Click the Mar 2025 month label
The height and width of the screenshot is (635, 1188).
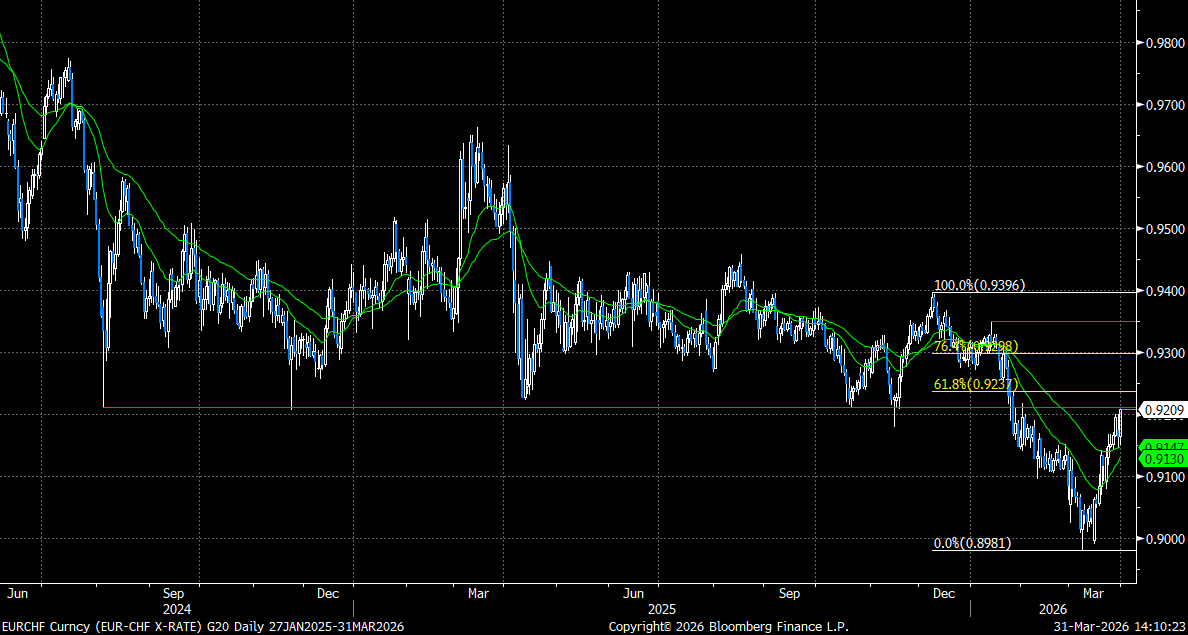pyautogui.click(x=479, y=592)
